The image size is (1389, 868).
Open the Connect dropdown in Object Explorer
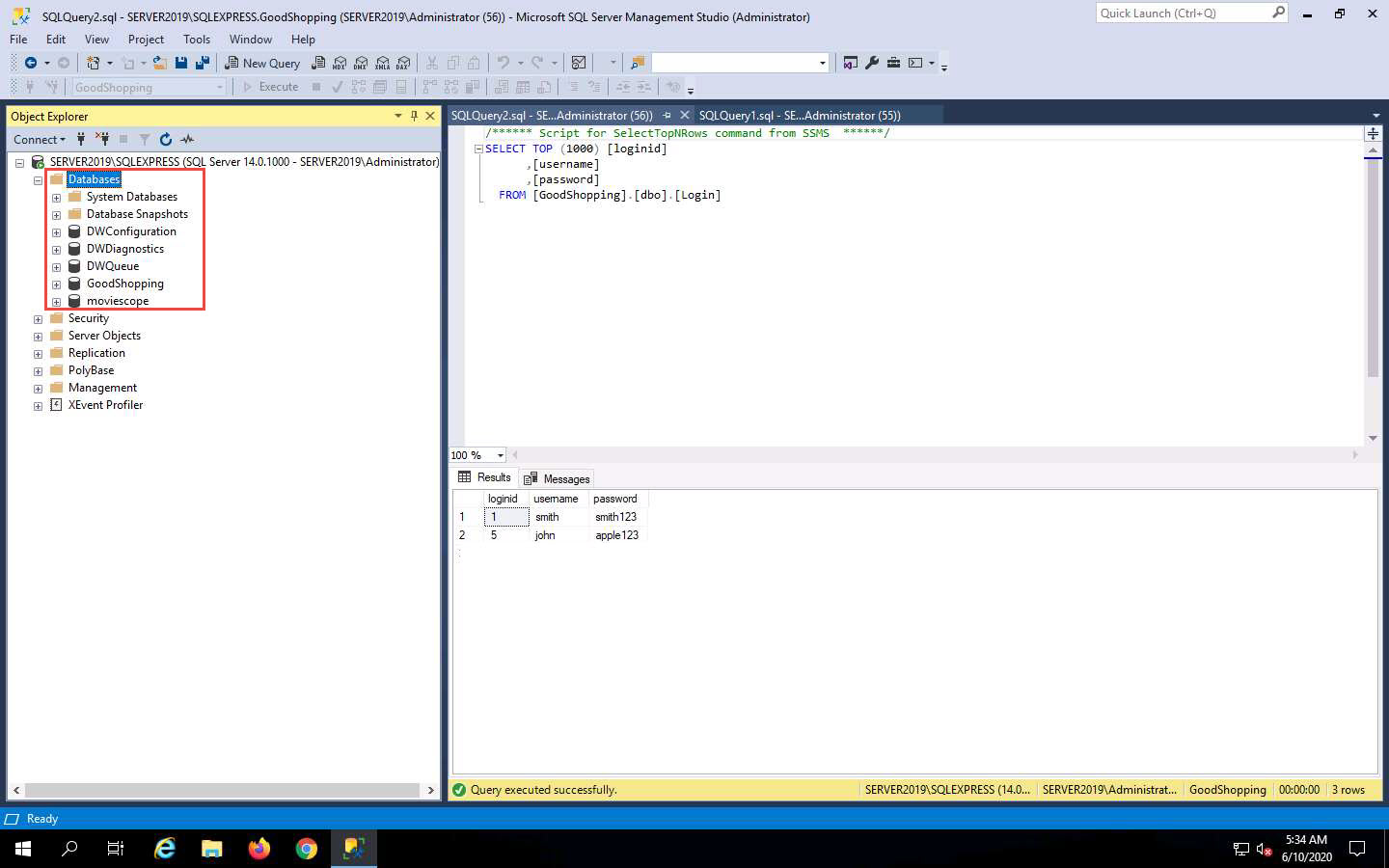[40, 139]
